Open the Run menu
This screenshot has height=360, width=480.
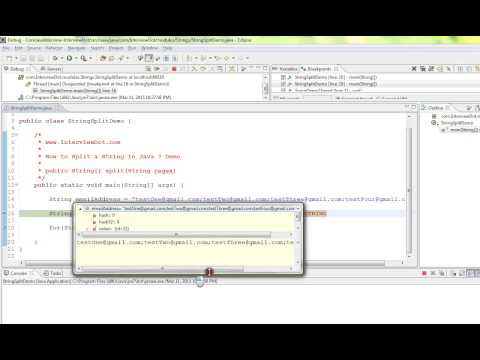tap(132, 48)
